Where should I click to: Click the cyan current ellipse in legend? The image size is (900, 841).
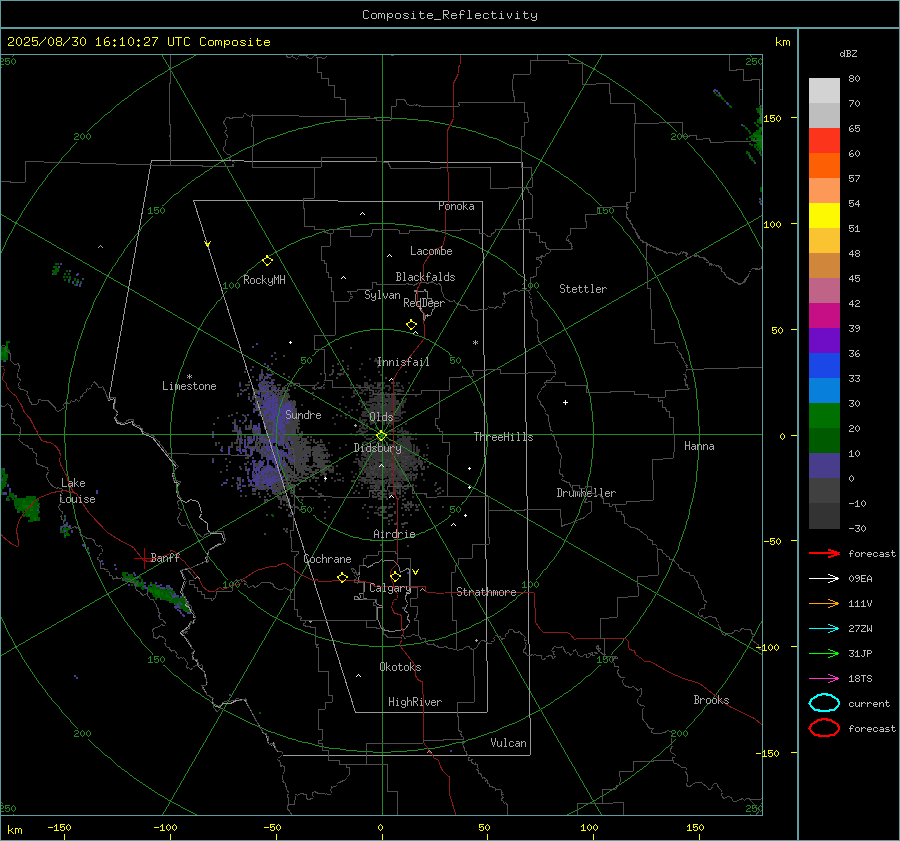click(824, 703)
